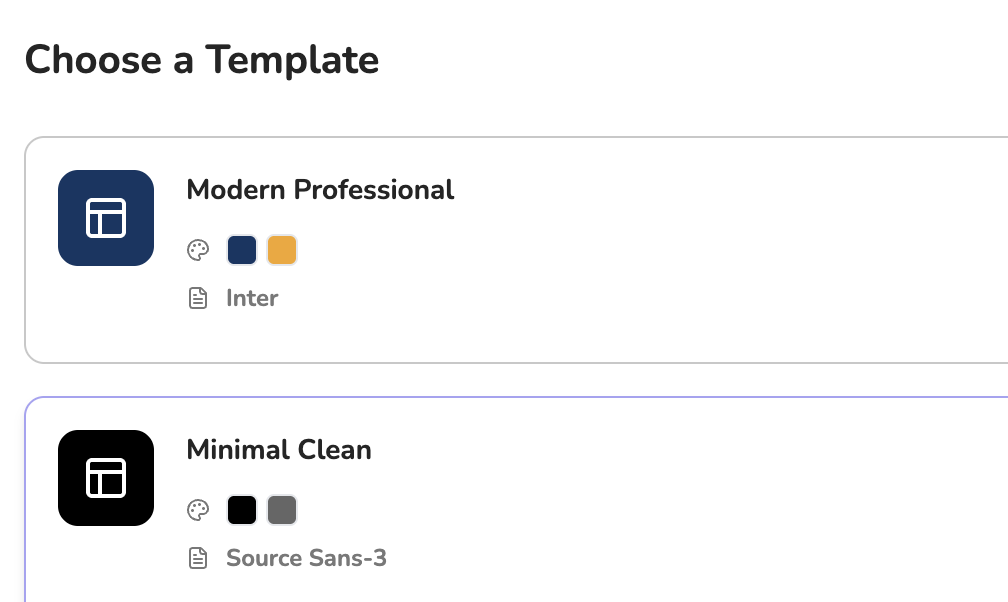Click the navy layout icon for Modern Professional
Viewport: 1008px width, 602px height.
[x=106, y=218]
